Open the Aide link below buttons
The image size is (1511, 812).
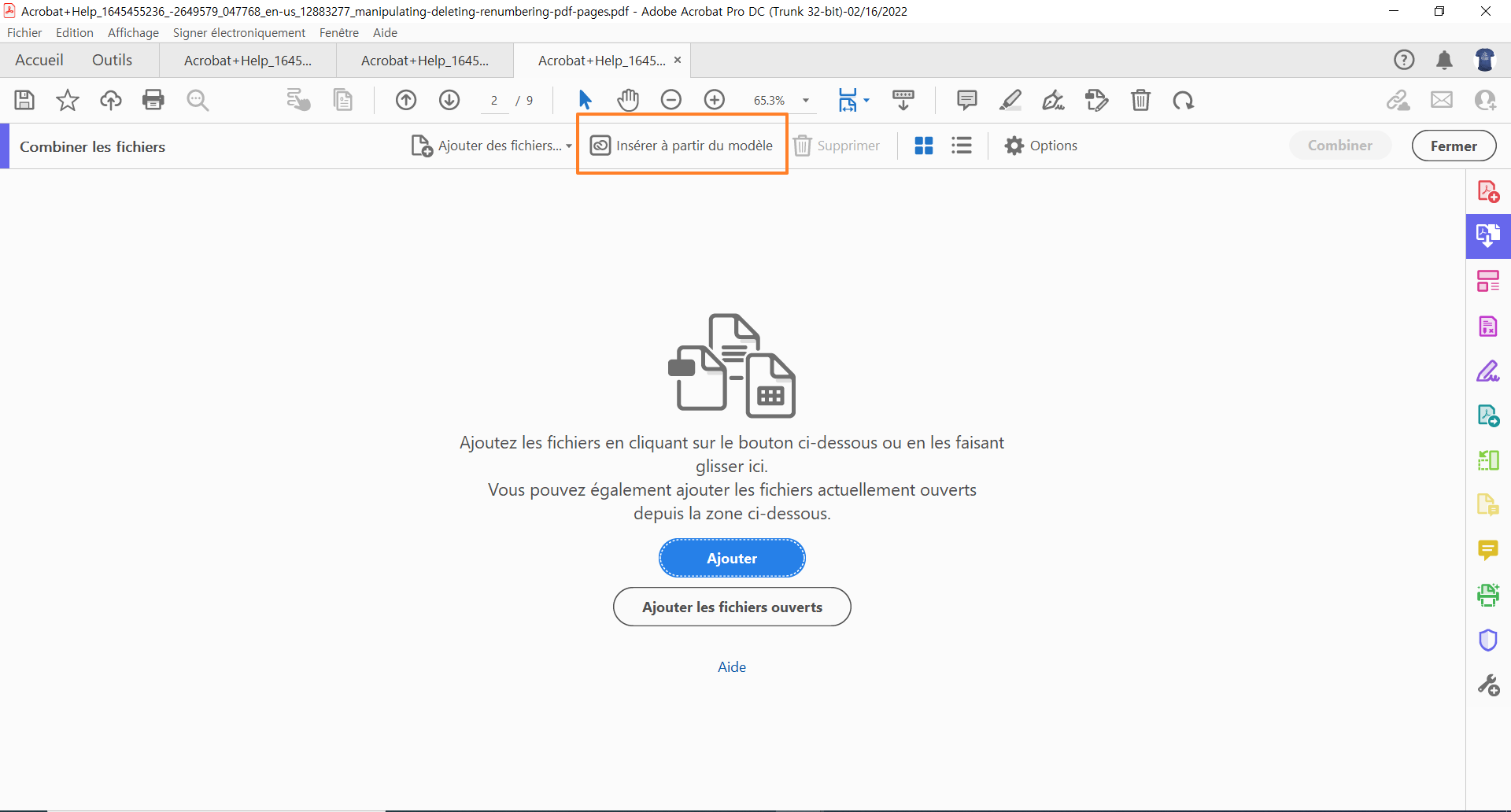(x=732, y=666)
